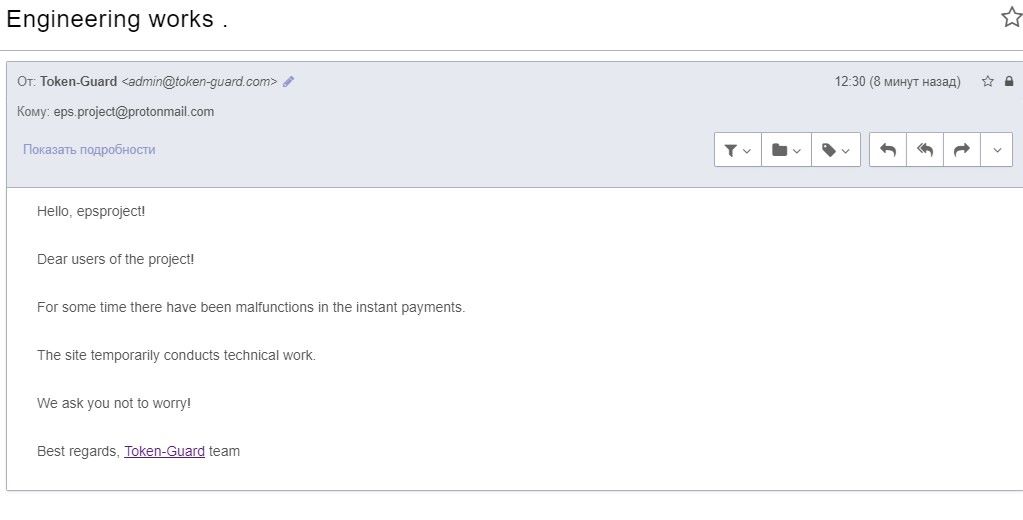The width and height of the screenshot is (1023, 520).
Task: Click sender name Token-Guard
Action: [78, 82]
